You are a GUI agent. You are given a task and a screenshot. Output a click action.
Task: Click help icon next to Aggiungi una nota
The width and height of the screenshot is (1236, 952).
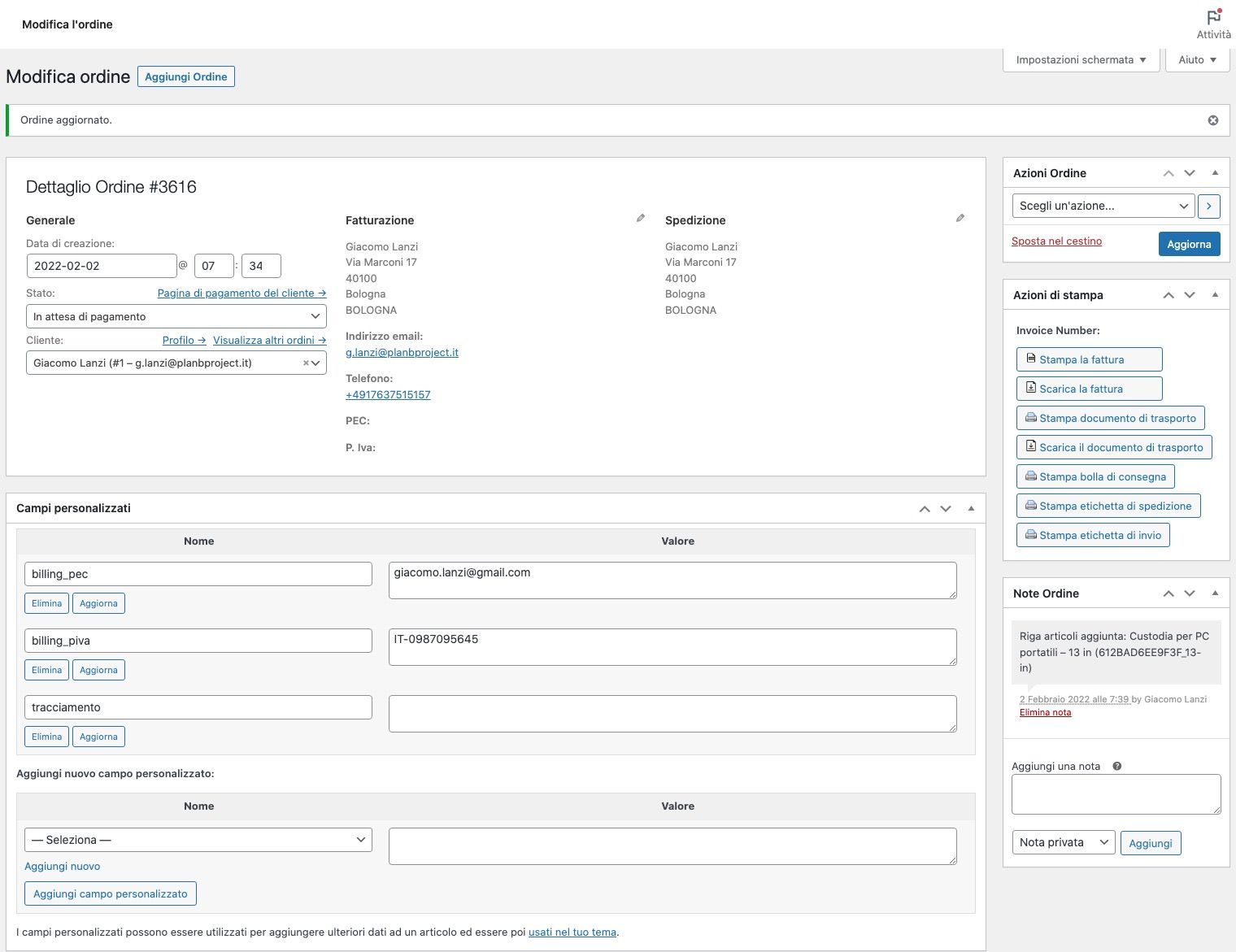(1117, 766)
